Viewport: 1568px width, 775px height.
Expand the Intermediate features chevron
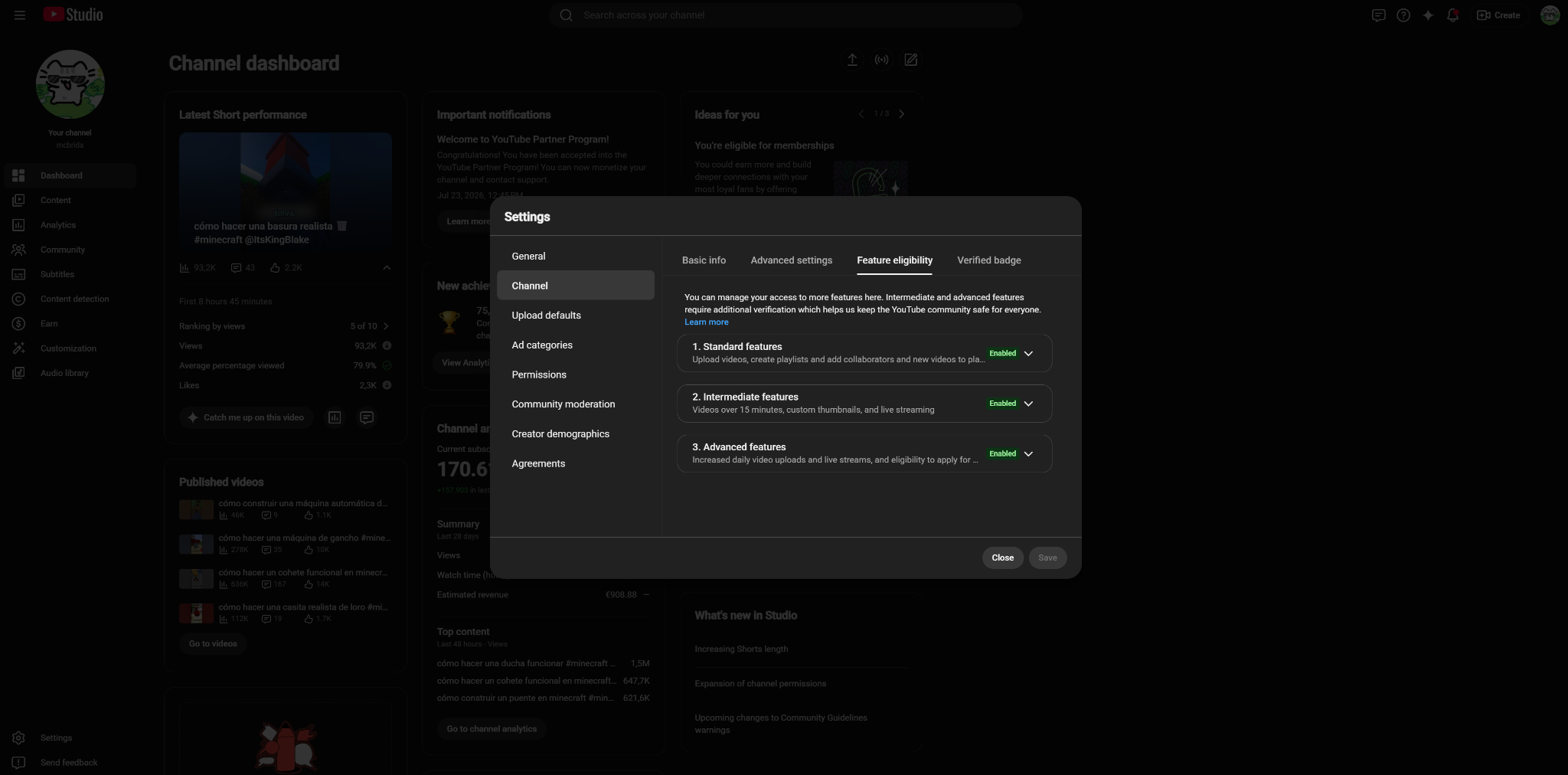point(1028,404)
